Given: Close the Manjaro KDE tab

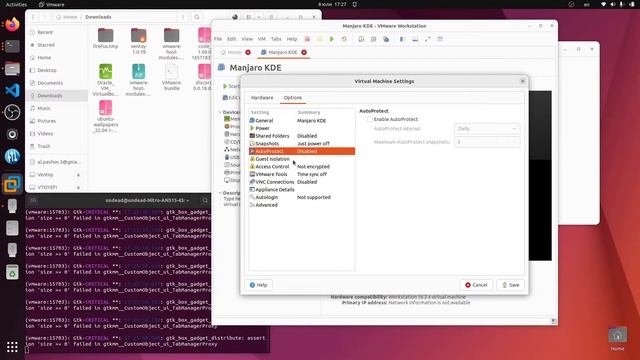Looking at the screenshot, I should tap(304, 52).
